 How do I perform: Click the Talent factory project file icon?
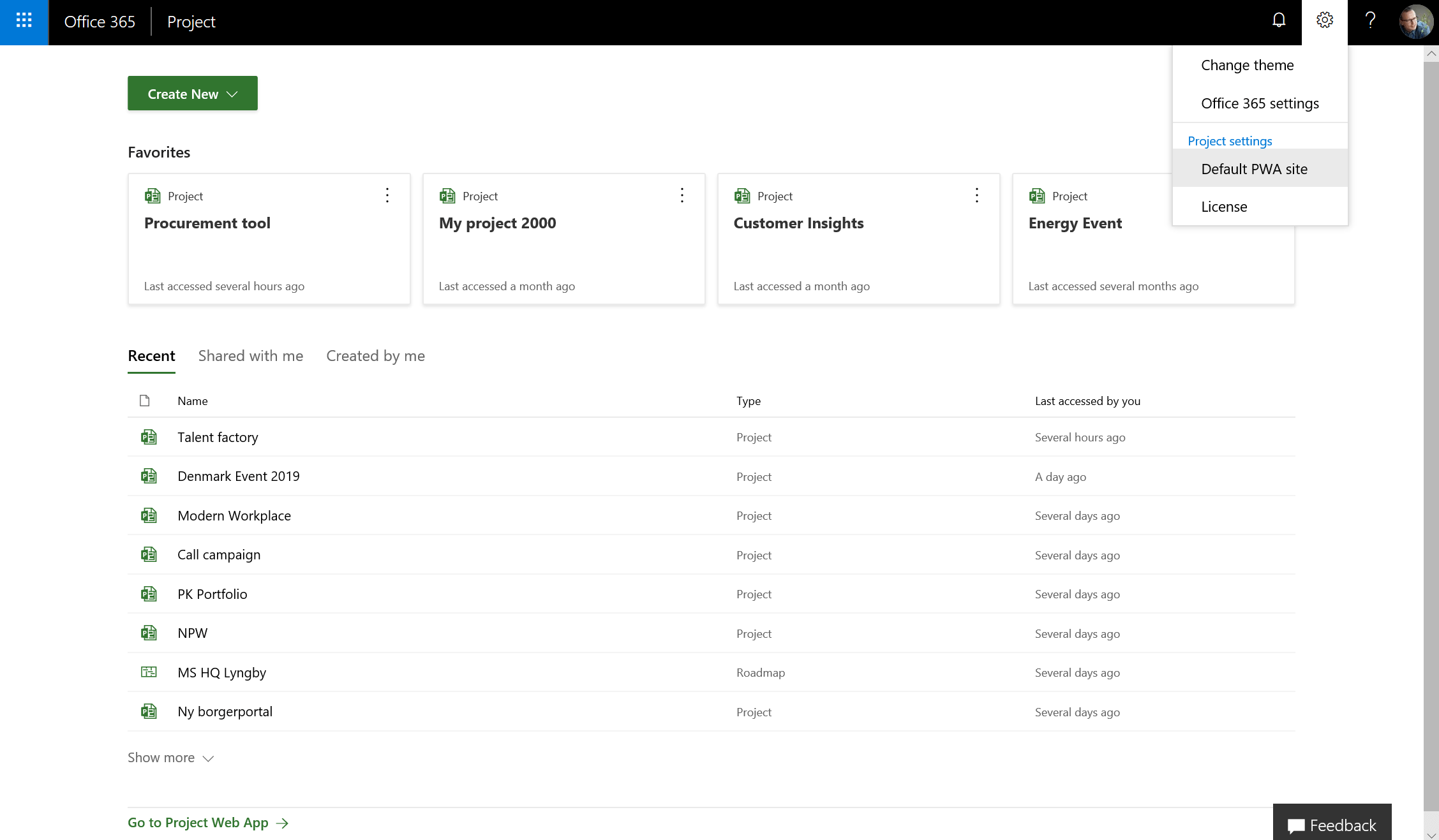click(x=149, y=437)
